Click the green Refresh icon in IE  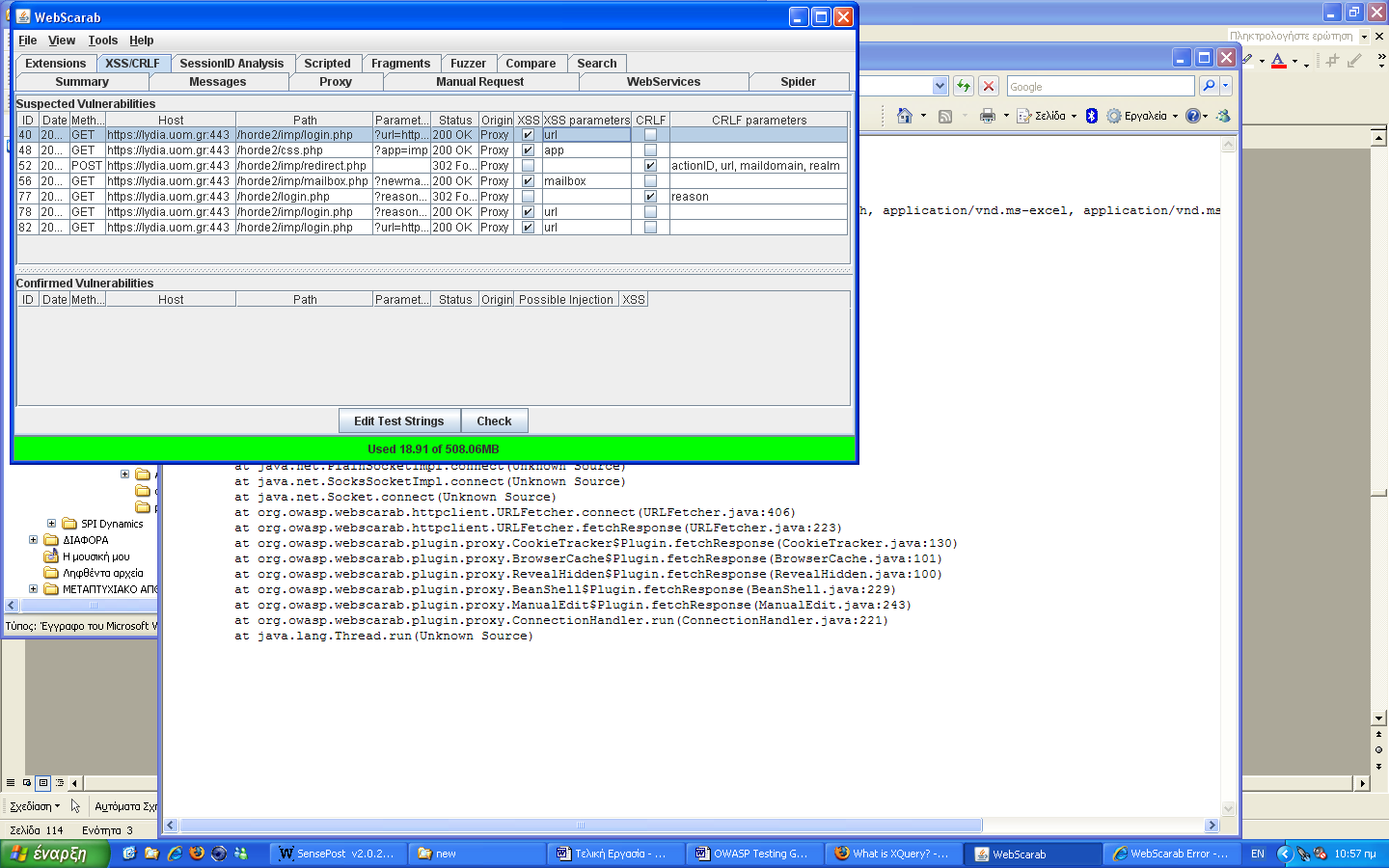(963, 86)
